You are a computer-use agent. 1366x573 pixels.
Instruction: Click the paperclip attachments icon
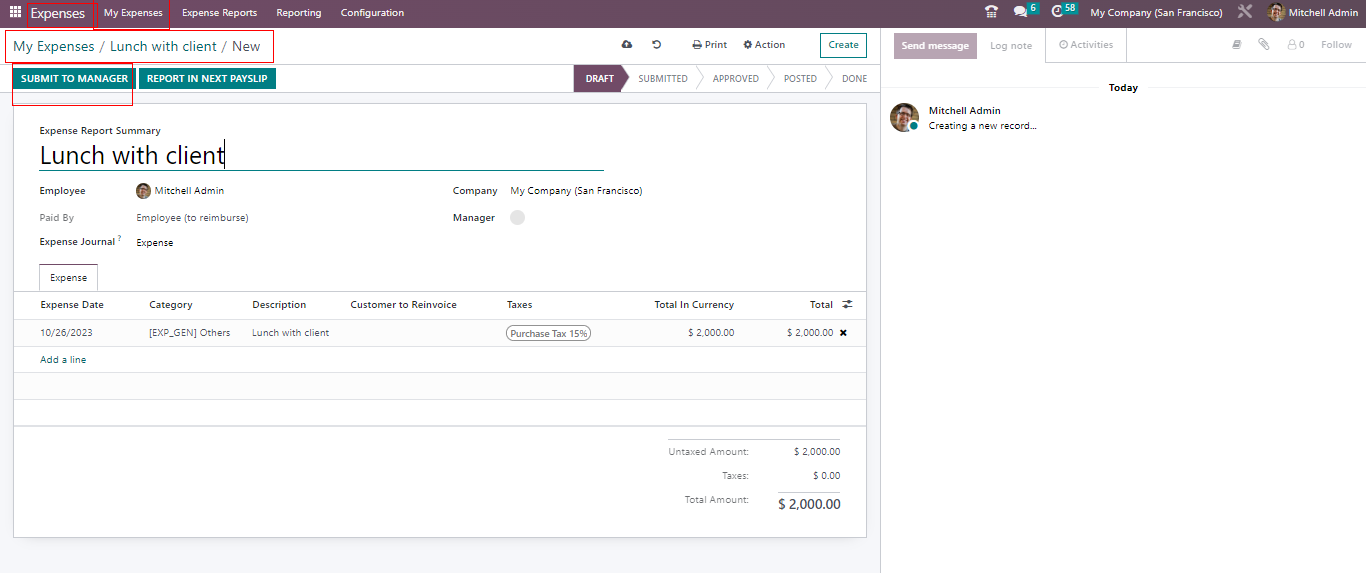click(1264, 45)
